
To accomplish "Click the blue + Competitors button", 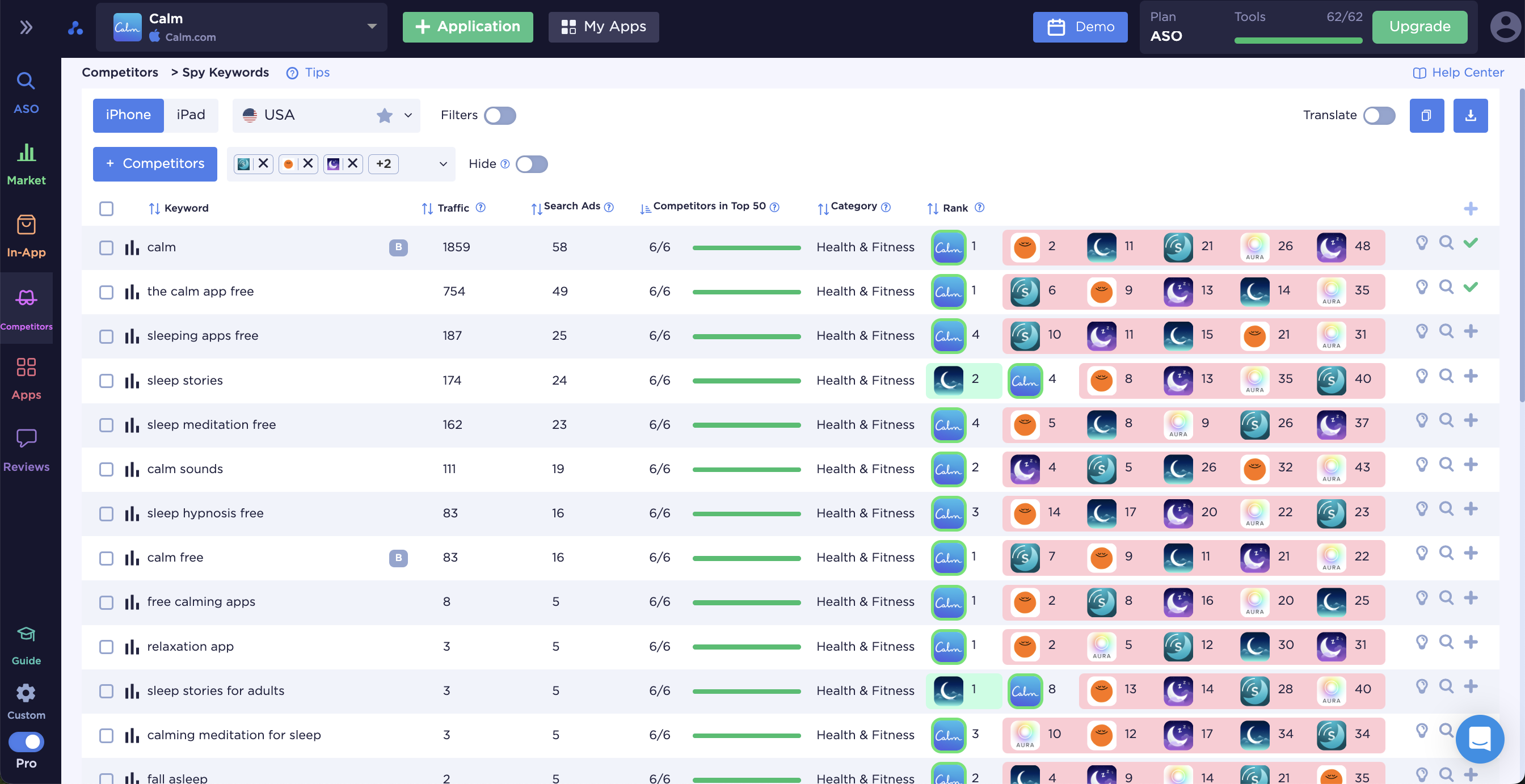I will [155, 164].
